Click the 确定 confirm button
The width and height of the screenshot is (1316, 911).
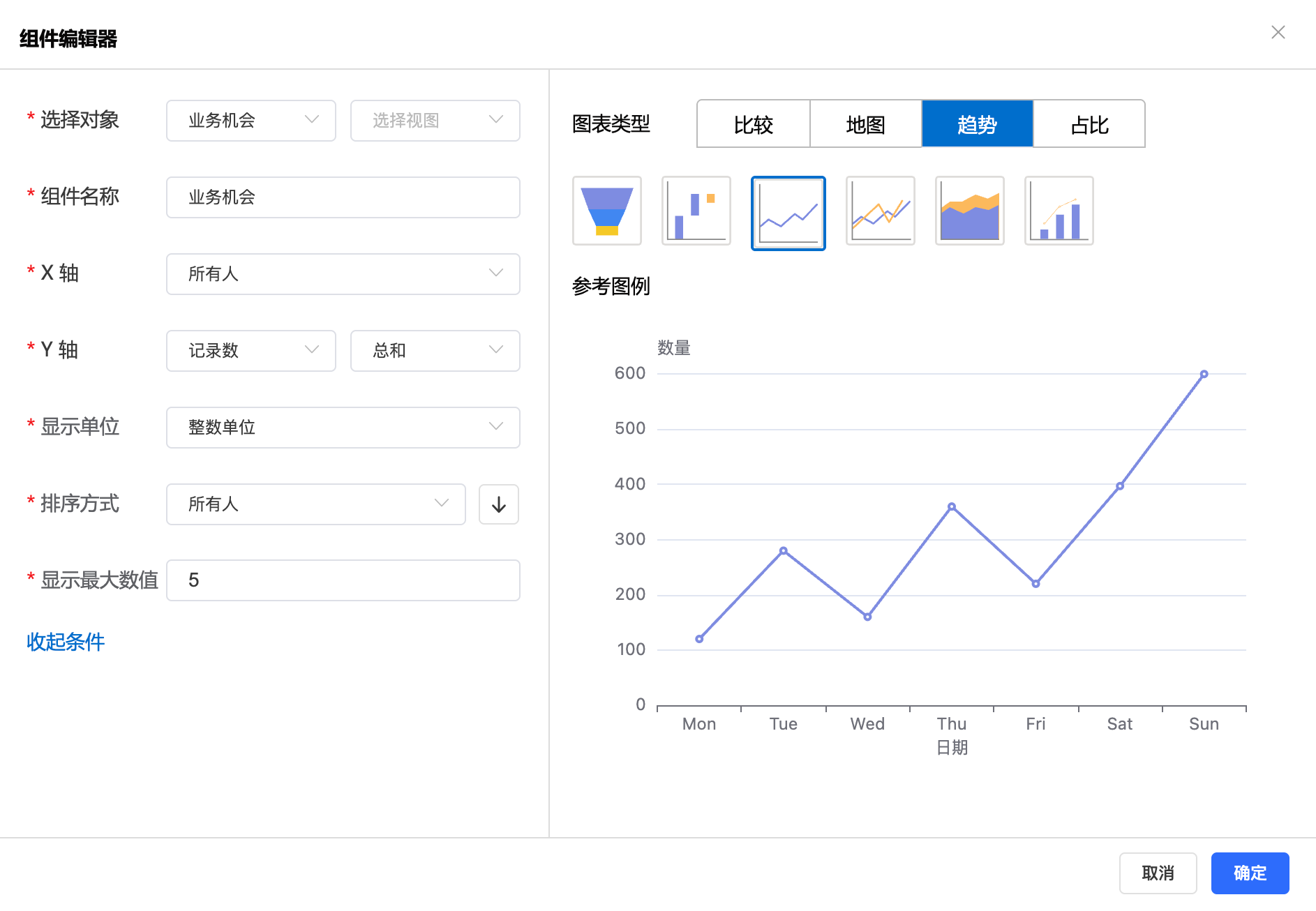[1249, 873]
